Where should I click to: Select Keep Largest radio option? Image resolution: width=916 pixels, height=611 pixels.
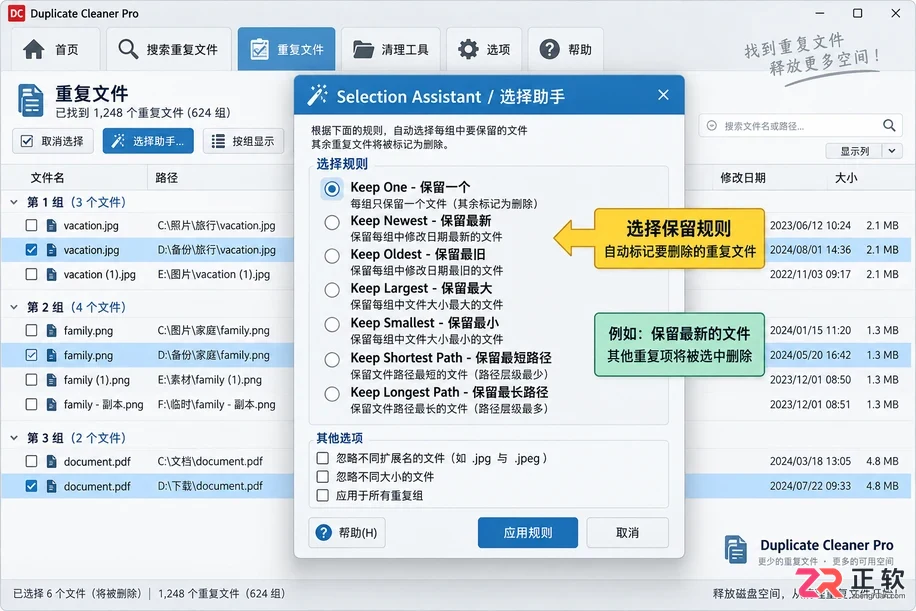332,290
